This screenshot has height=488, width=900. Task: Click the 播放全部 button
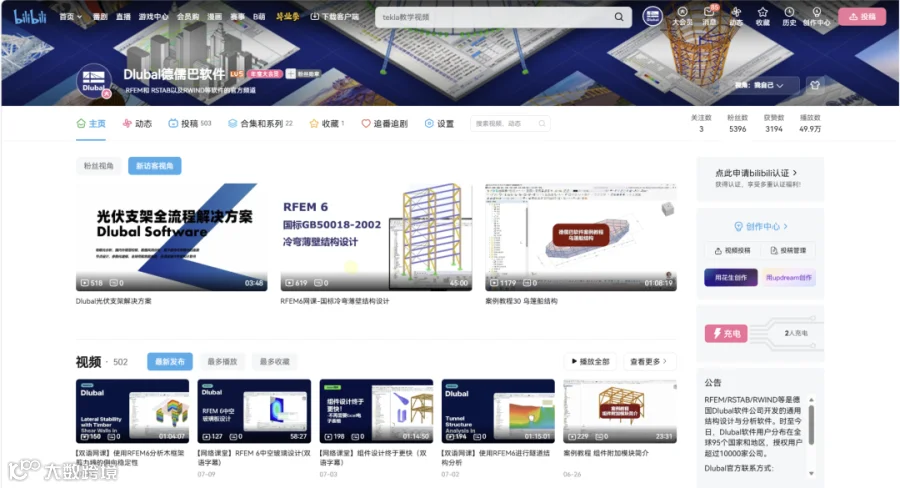[590, 362]
